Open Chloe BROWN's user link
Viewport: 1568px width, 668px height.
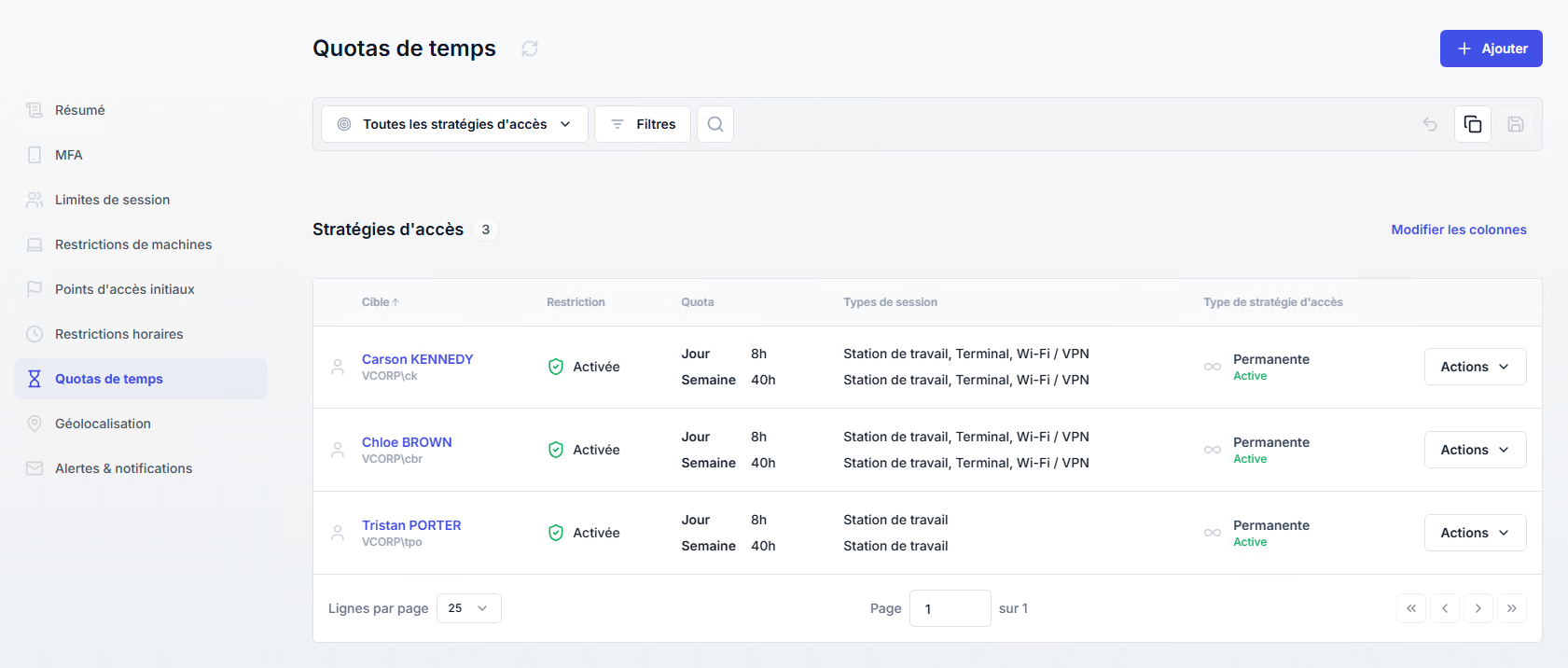(407, 442)
